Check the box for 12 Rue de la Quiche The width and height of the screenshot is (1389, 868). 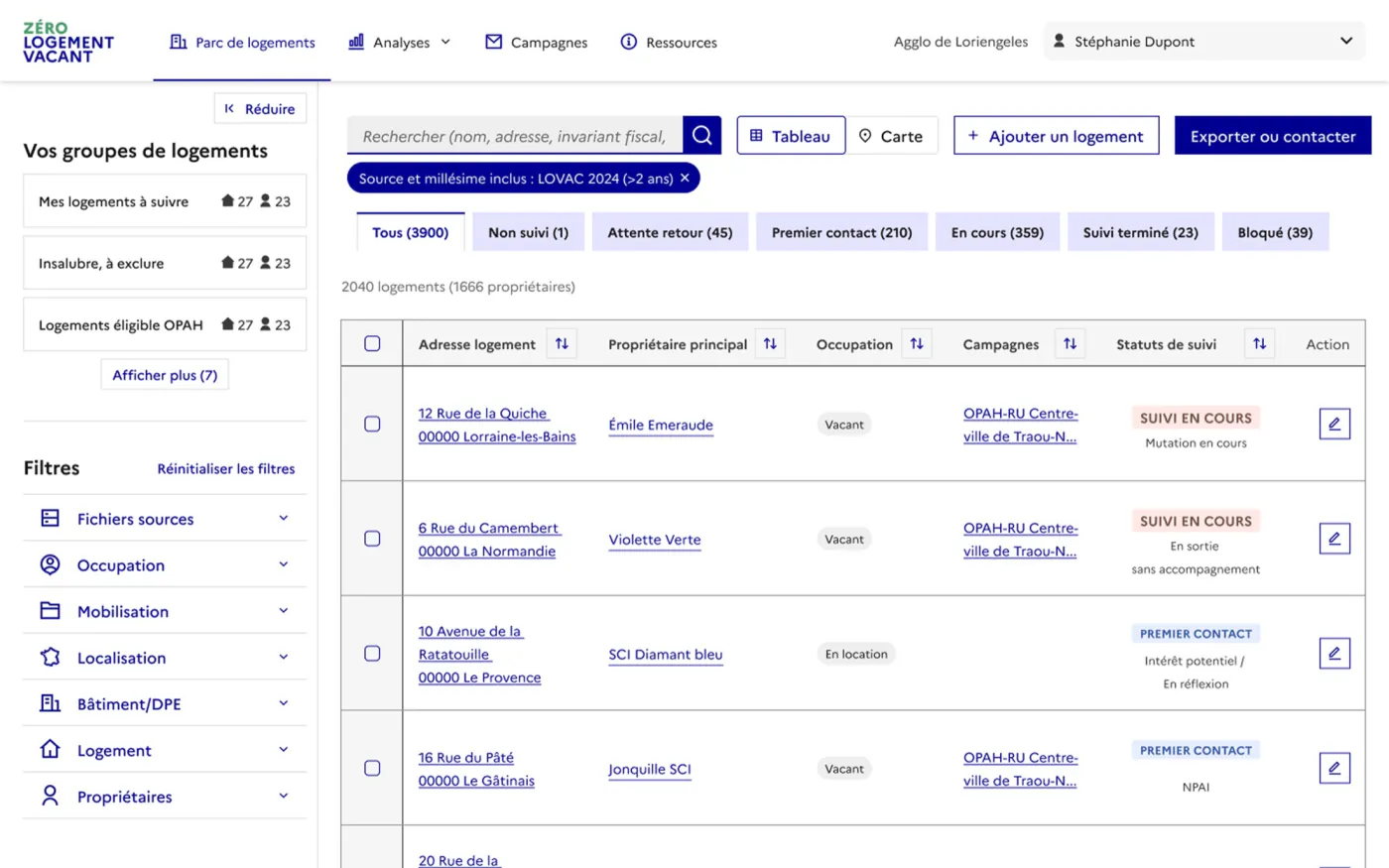pos(372,424)
